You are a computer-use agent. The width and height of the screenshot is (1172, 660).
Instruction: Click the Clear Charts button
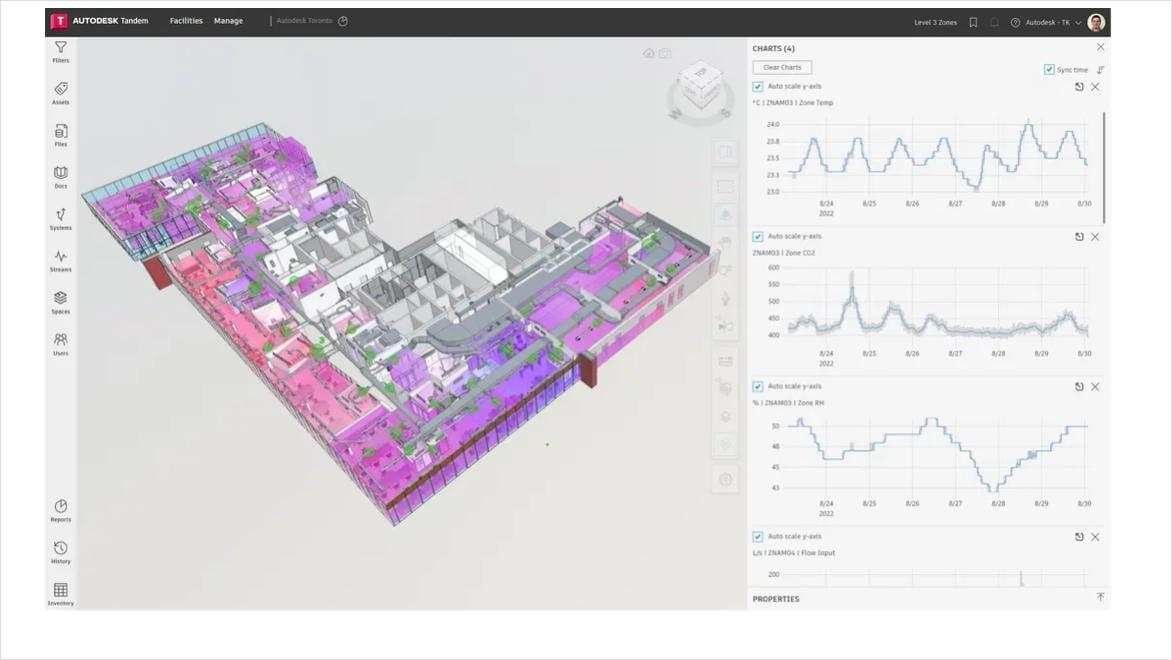[x=782, y=67]
